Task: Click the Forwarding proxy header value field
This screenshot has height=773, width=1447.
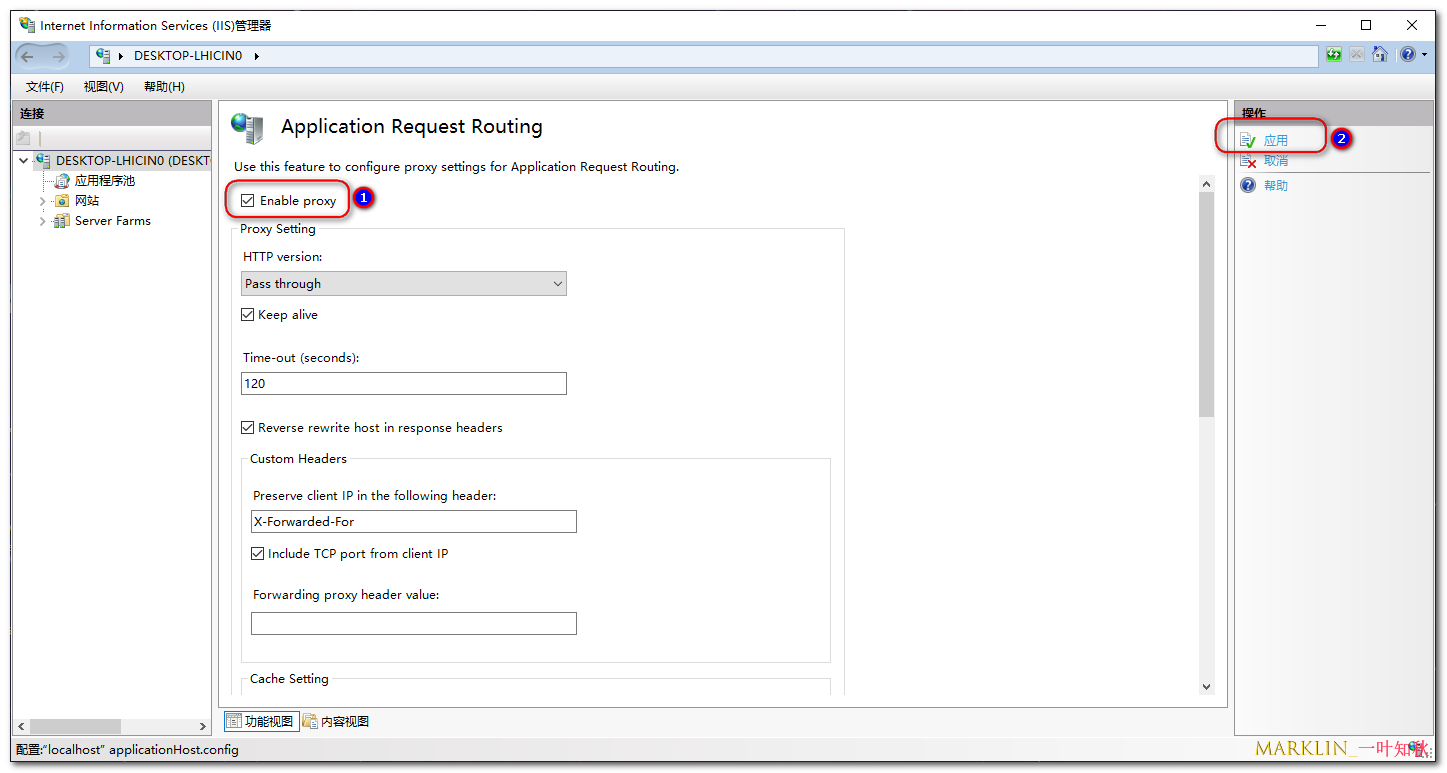Action: pos(414,623)
